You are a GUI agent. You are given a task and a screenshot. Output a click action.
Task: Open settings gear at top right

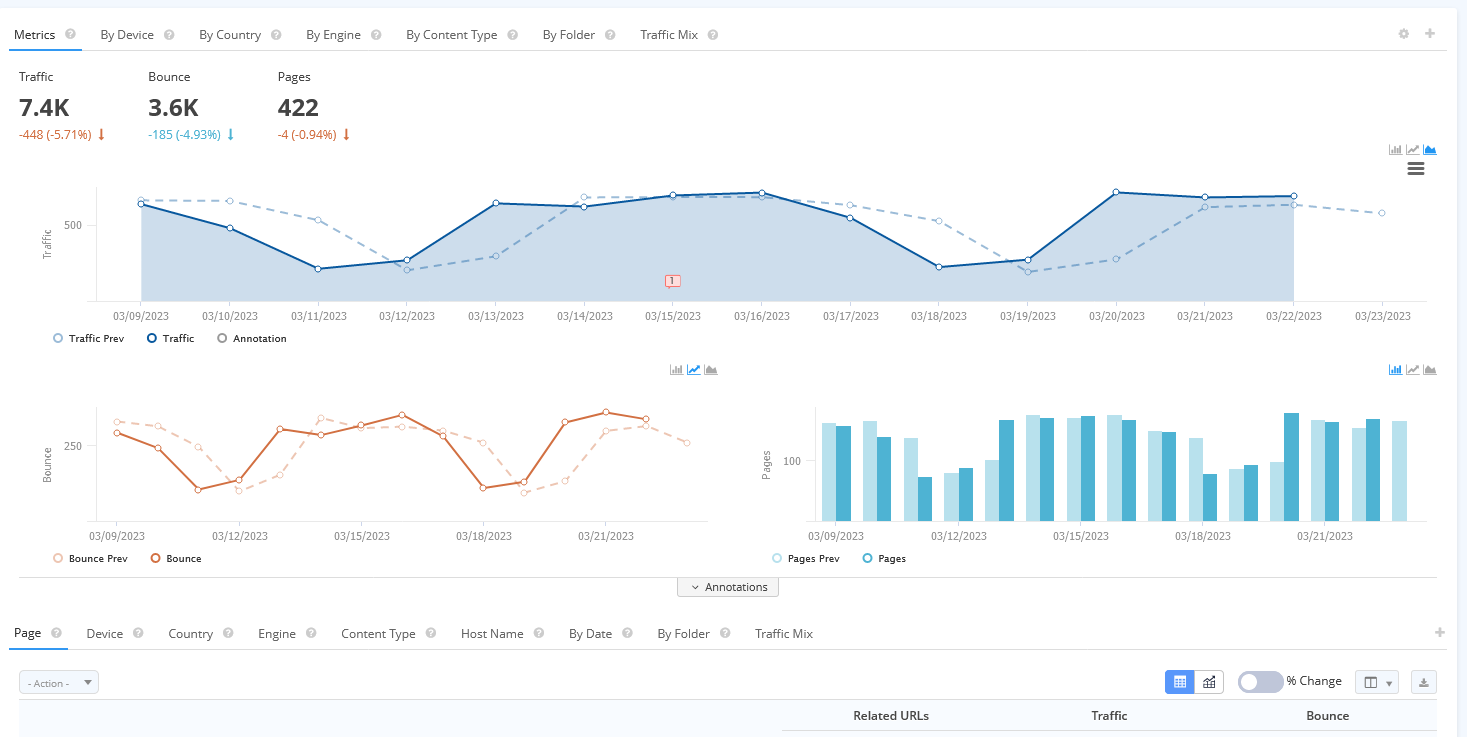1404,33
